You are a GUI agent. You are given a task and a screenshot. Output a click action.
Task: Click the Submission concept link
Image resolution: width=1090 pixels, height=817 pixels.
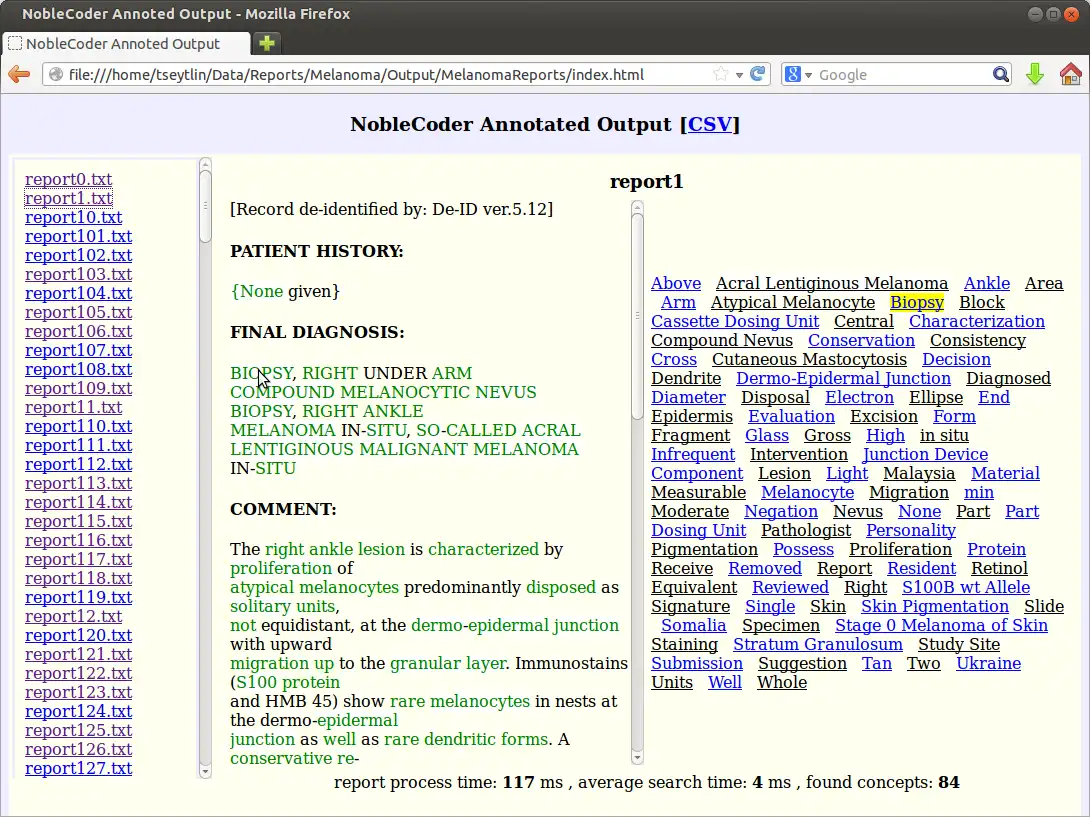tap(697, 663)
